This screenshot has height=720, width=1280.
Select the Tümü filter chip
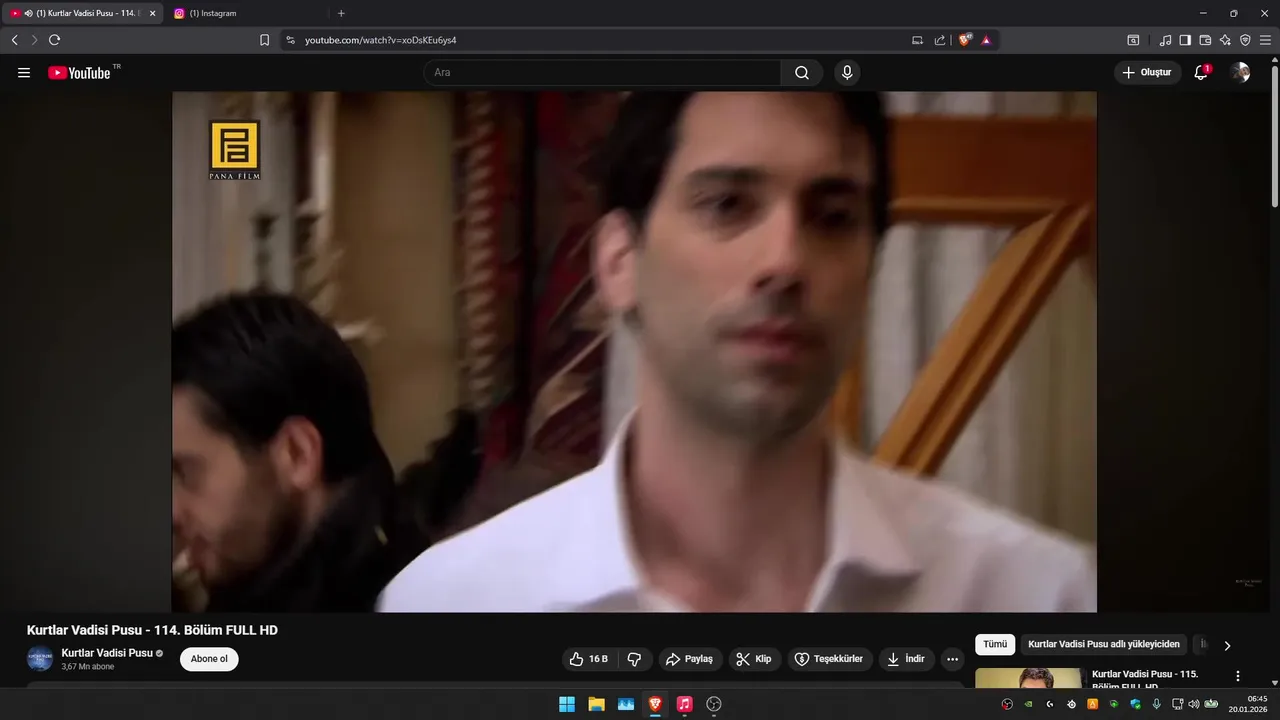[995, 645]
